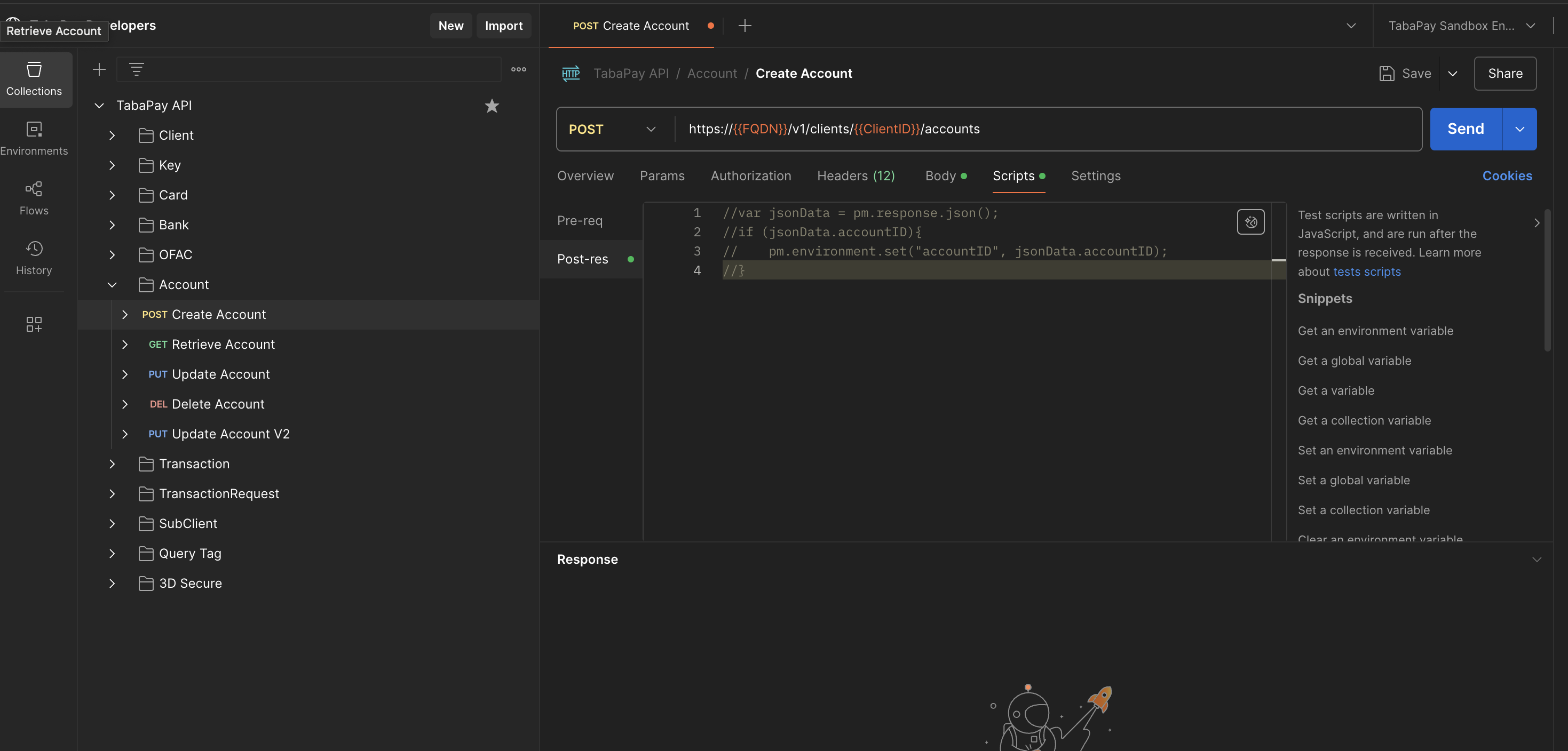Collapse the Account folder in the sidebar
The width and height of the screenshot is (1568, 751).
(112, 284)
